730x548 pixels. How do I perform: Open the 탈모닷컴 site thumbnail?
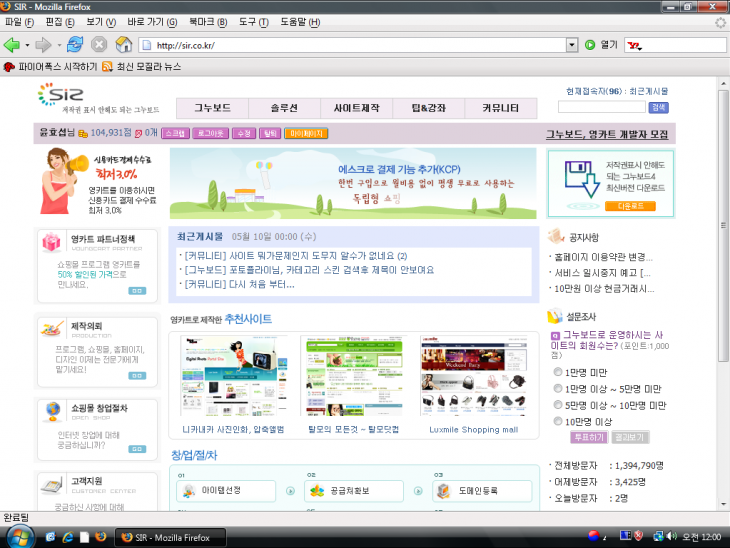tap(353, 375)
